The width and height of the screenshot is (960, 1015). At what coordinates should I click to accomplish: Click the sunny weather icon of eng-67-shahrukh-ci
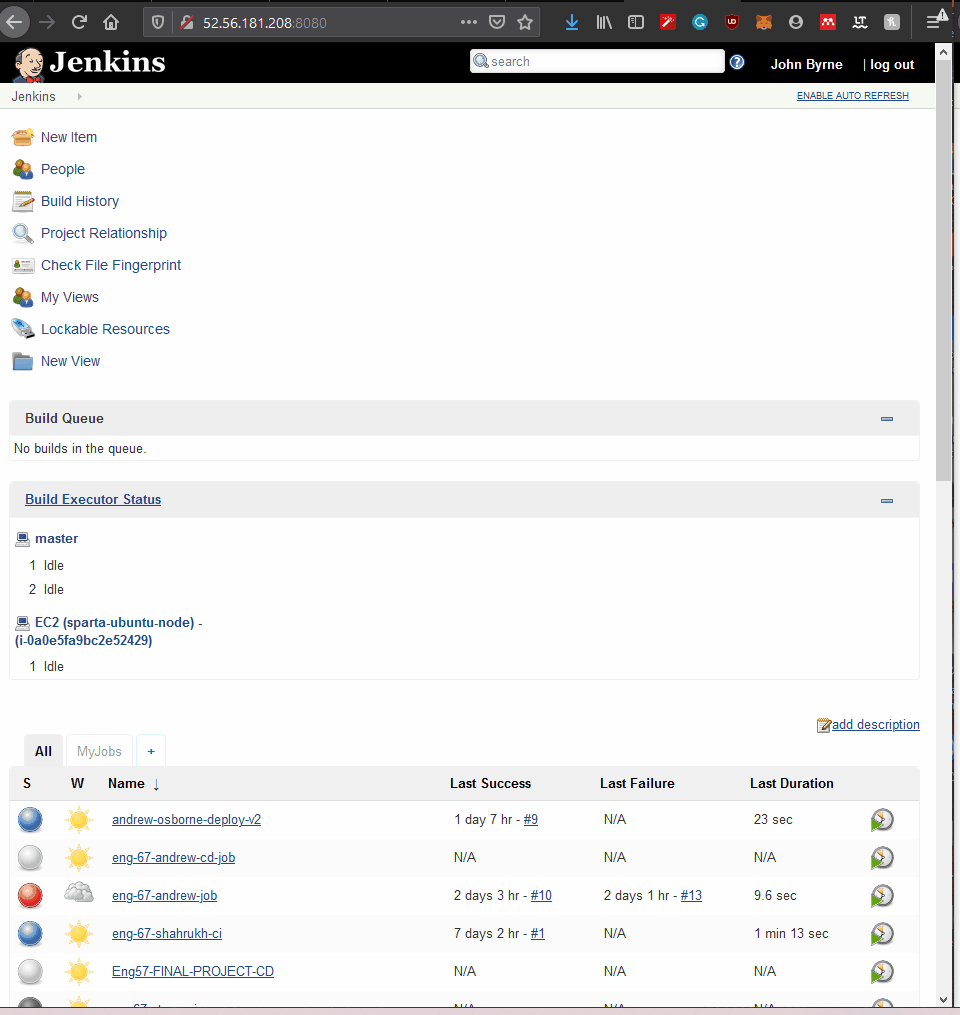pos(78,933)
